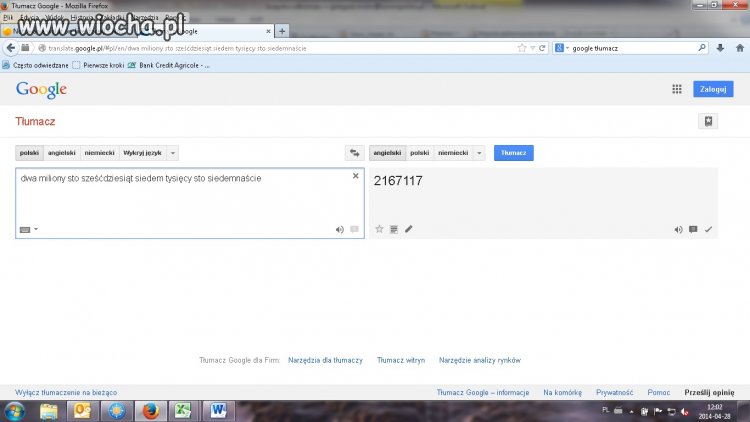
Task: Switch to Firefox in taskbar
Action: point(150,411)
